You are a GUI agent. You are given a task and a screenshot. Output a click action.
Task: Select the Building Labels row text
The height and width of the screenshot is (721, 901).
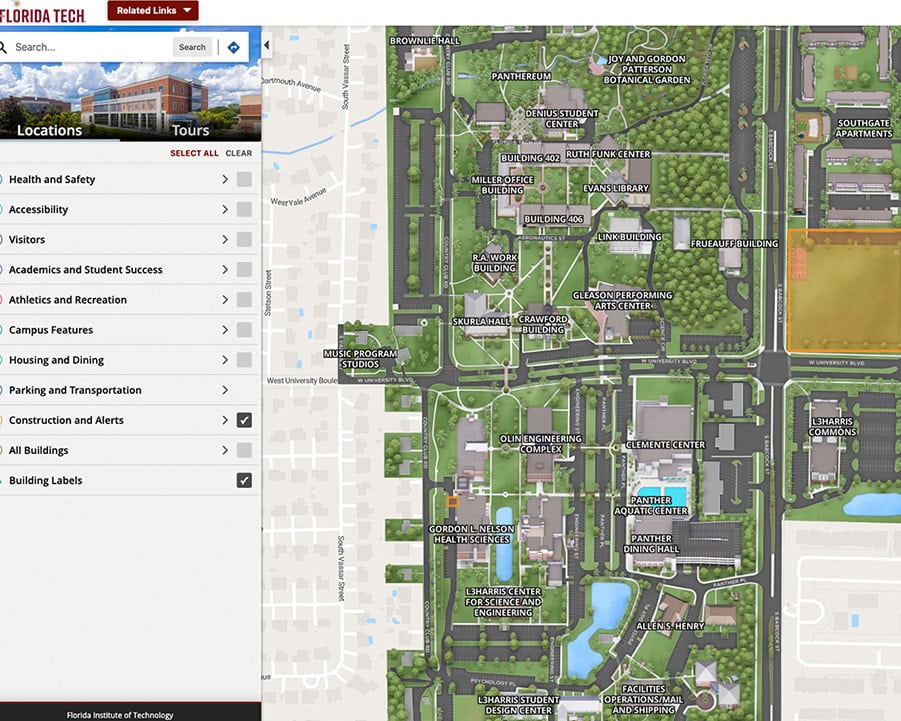[x=45, y=480]
